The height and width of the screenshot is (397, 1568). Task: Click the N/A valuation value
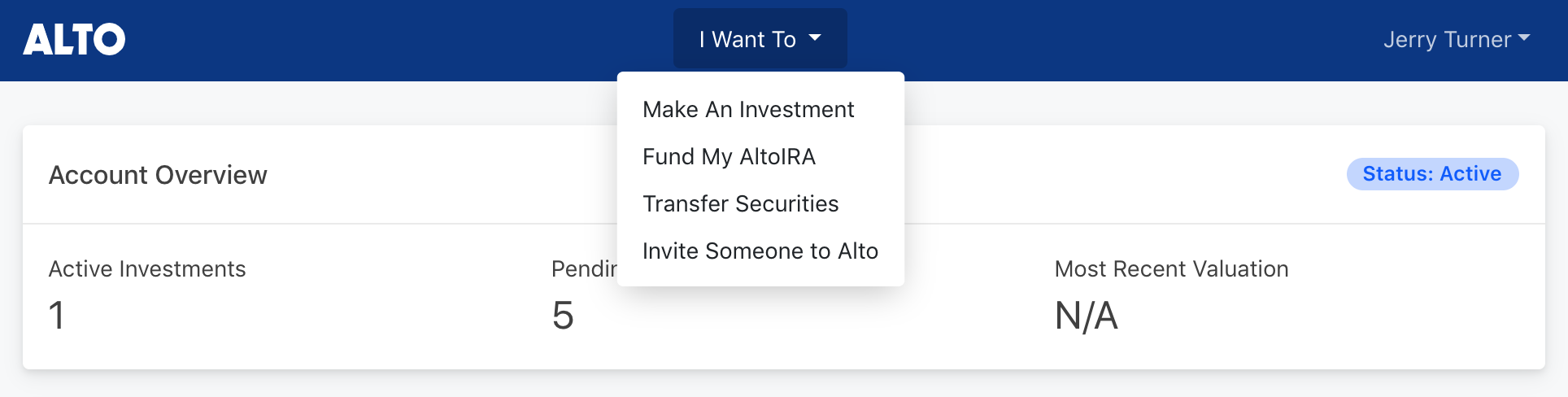pyautogui.click(x=1086, y=316)
